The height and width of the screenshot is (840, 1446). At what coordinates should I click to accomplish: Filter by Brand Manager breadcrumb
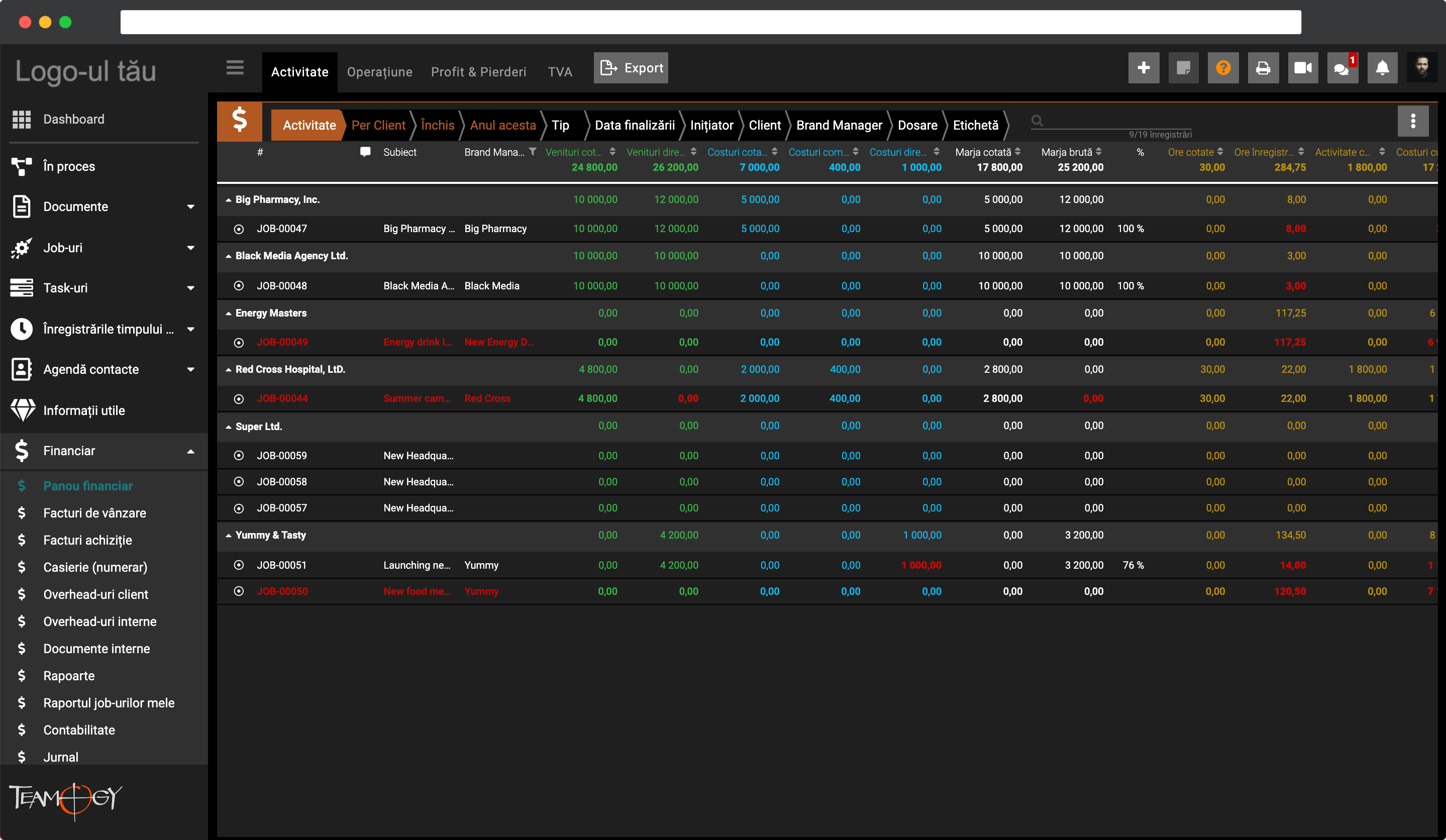click(x=839, y=125)
